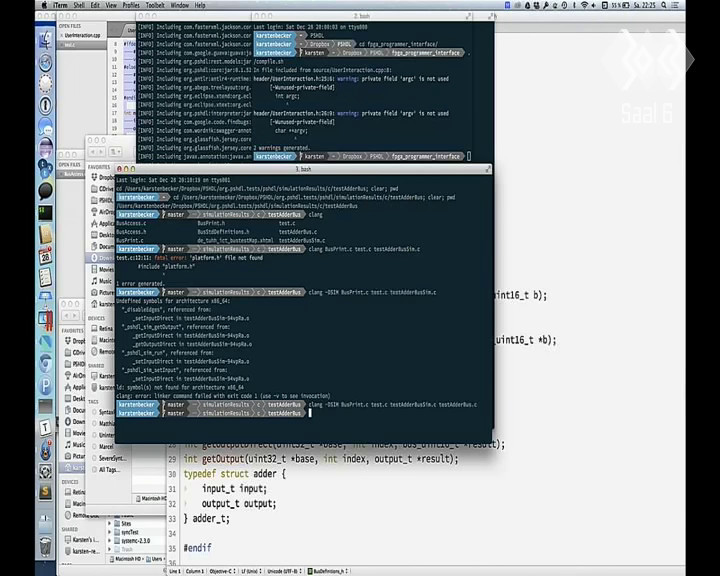Screen dimensions: 720x576
Task: Open the black speech bubble dock app
Action: click(x=45, y=191)
